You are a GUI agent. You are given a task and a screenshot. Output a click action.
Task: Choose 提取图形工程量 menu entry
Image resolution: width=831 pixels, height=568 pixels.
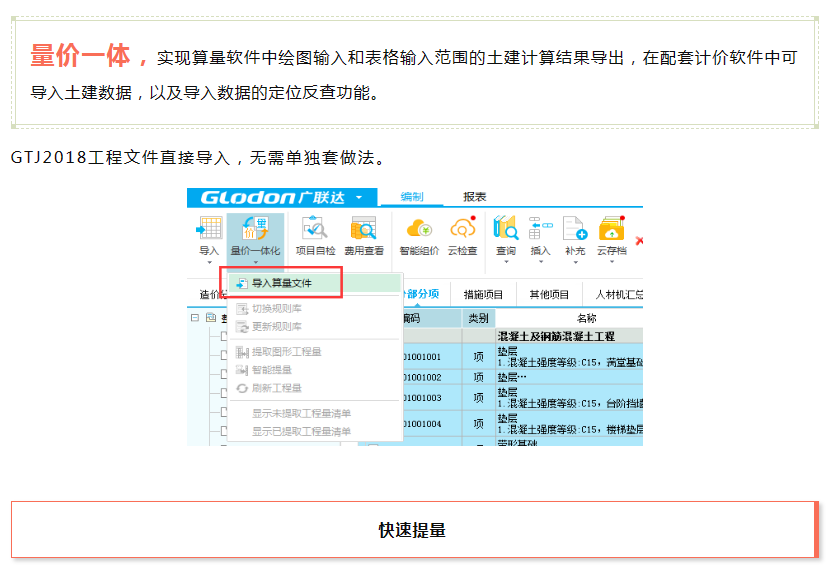(315, 352)
